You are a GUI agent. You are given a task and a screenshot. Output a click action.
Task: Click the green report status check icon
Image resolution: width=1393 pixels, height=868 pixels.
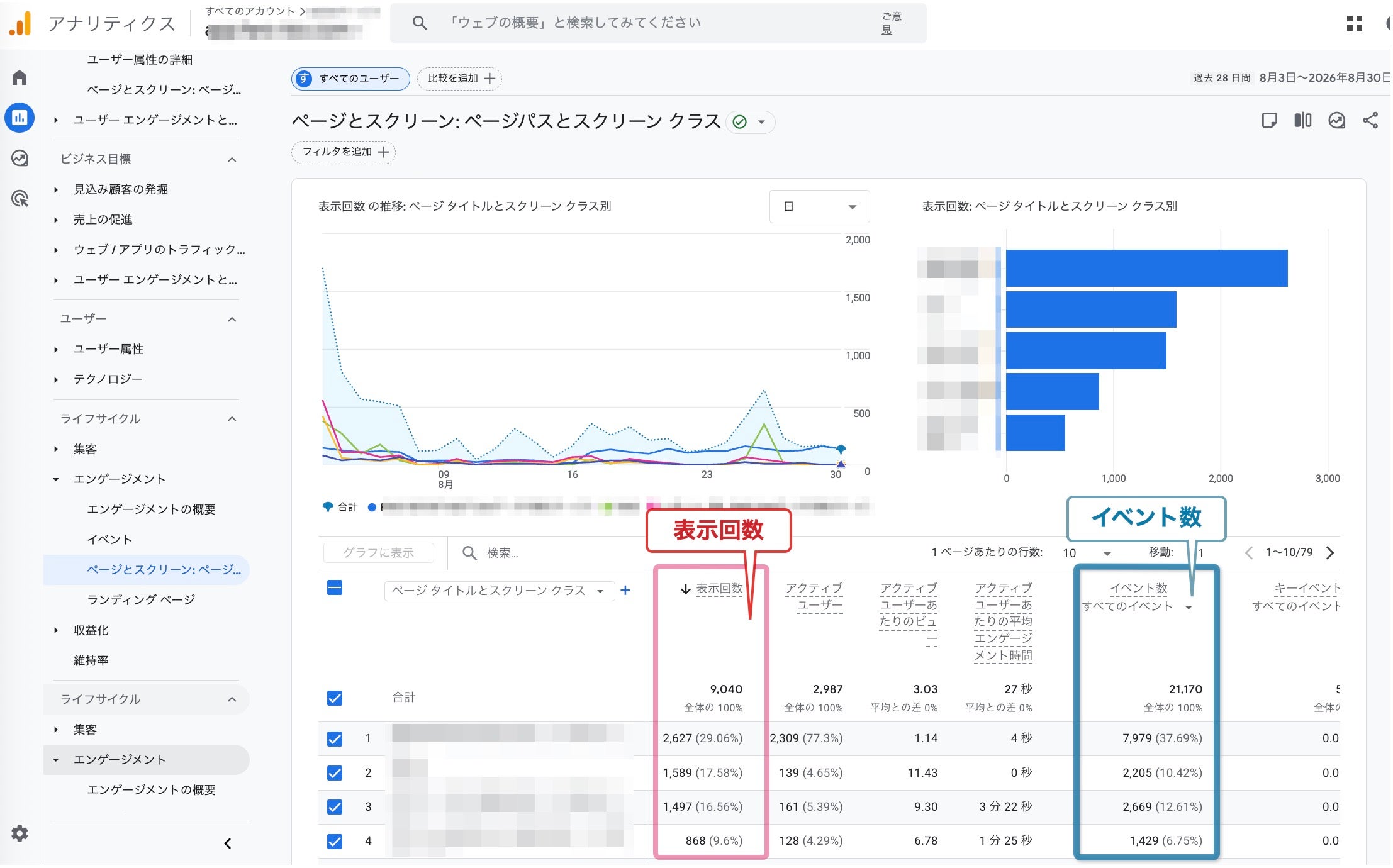740,122
